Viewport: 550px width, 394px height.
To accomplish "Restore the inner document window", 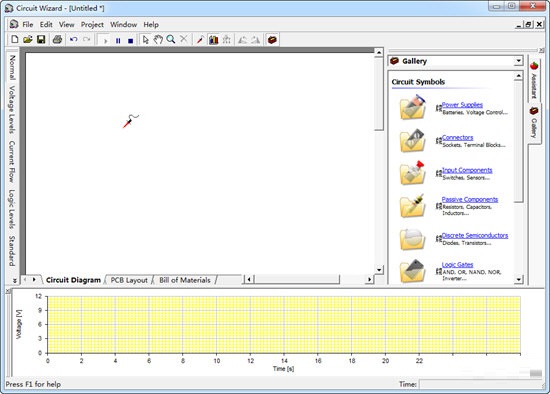I will coord(529,25).
